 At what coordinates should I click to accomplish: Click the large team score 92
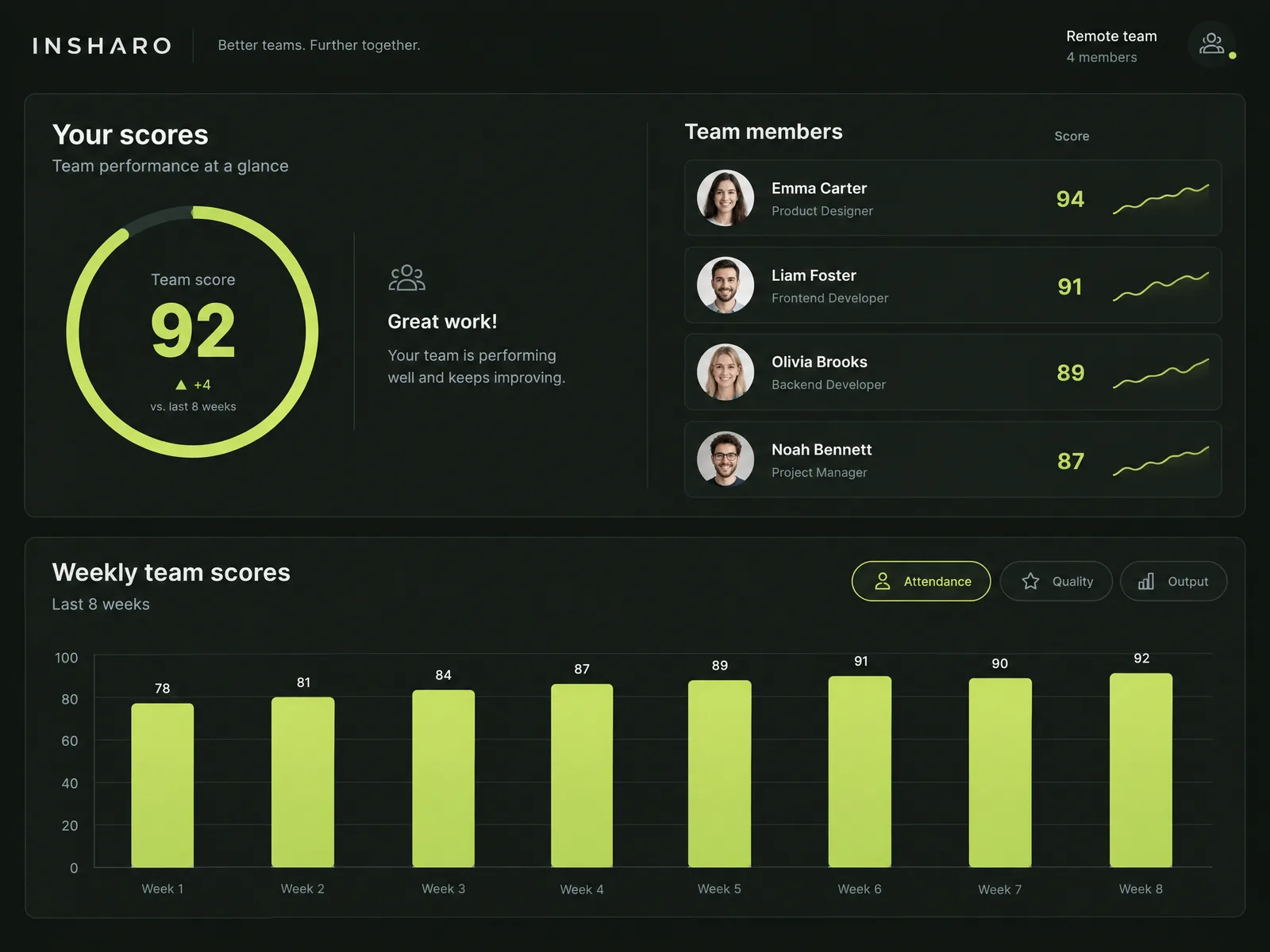coord(193,332)
